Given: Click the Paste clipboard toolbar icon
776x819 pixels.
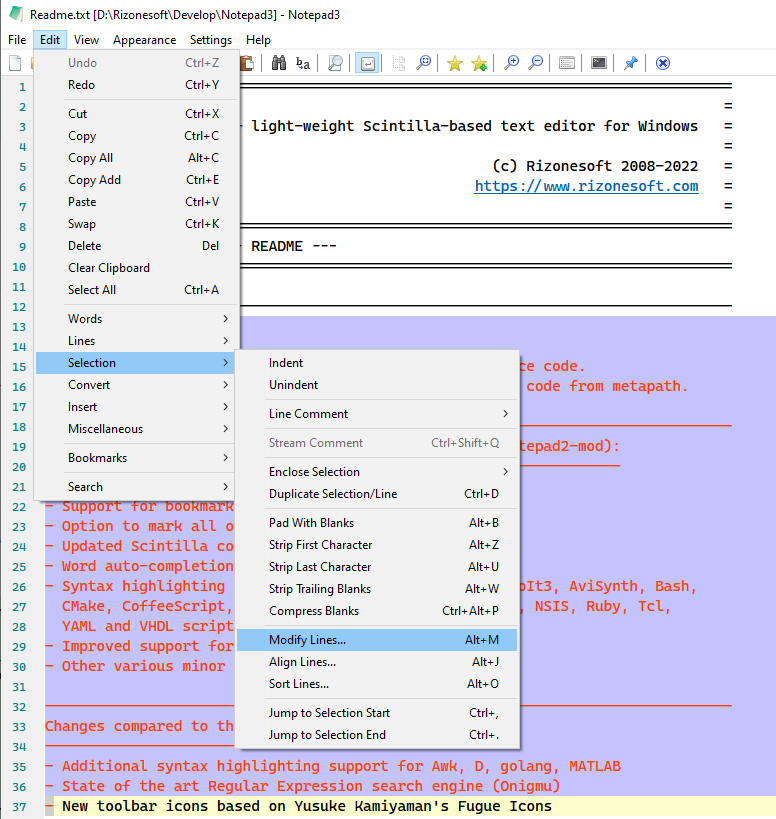Looking at the screenshot, I should coord(247,63).
